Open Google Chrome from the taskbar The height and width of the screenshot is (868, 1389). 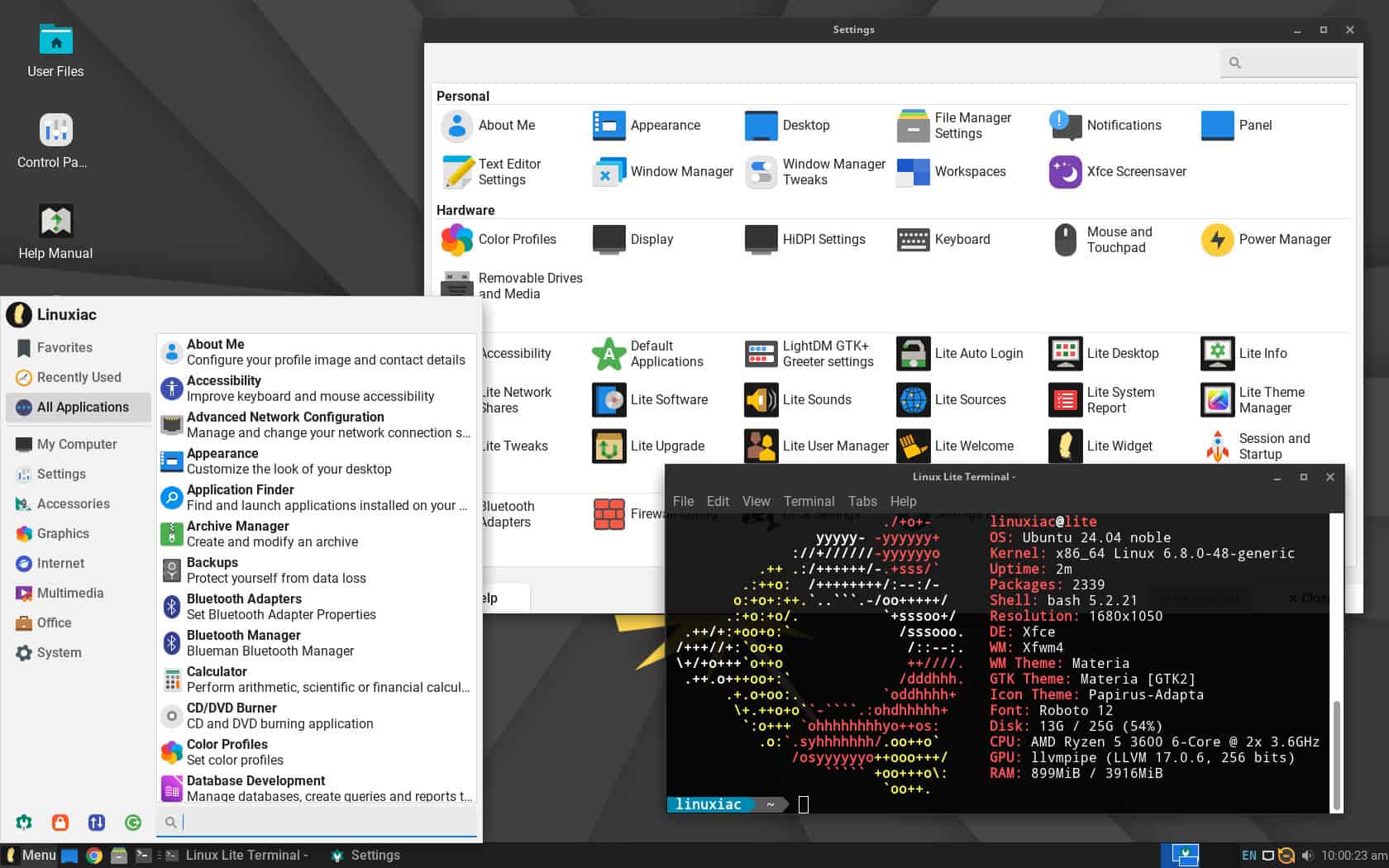coord(93,855)
